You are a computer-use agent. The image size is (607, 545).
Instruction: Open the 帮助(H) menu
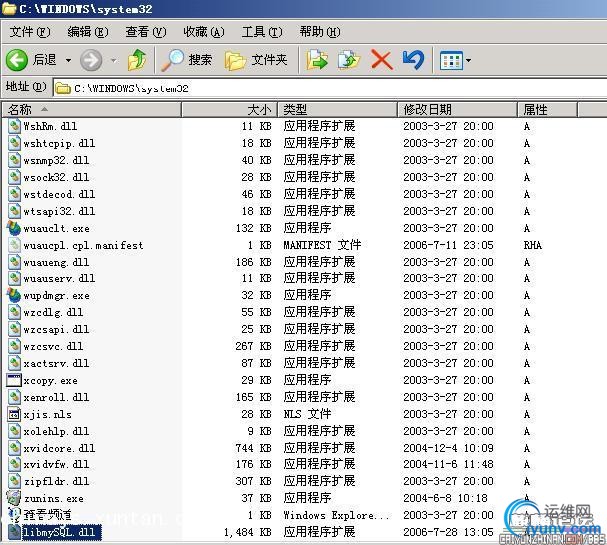coord(320,32)
